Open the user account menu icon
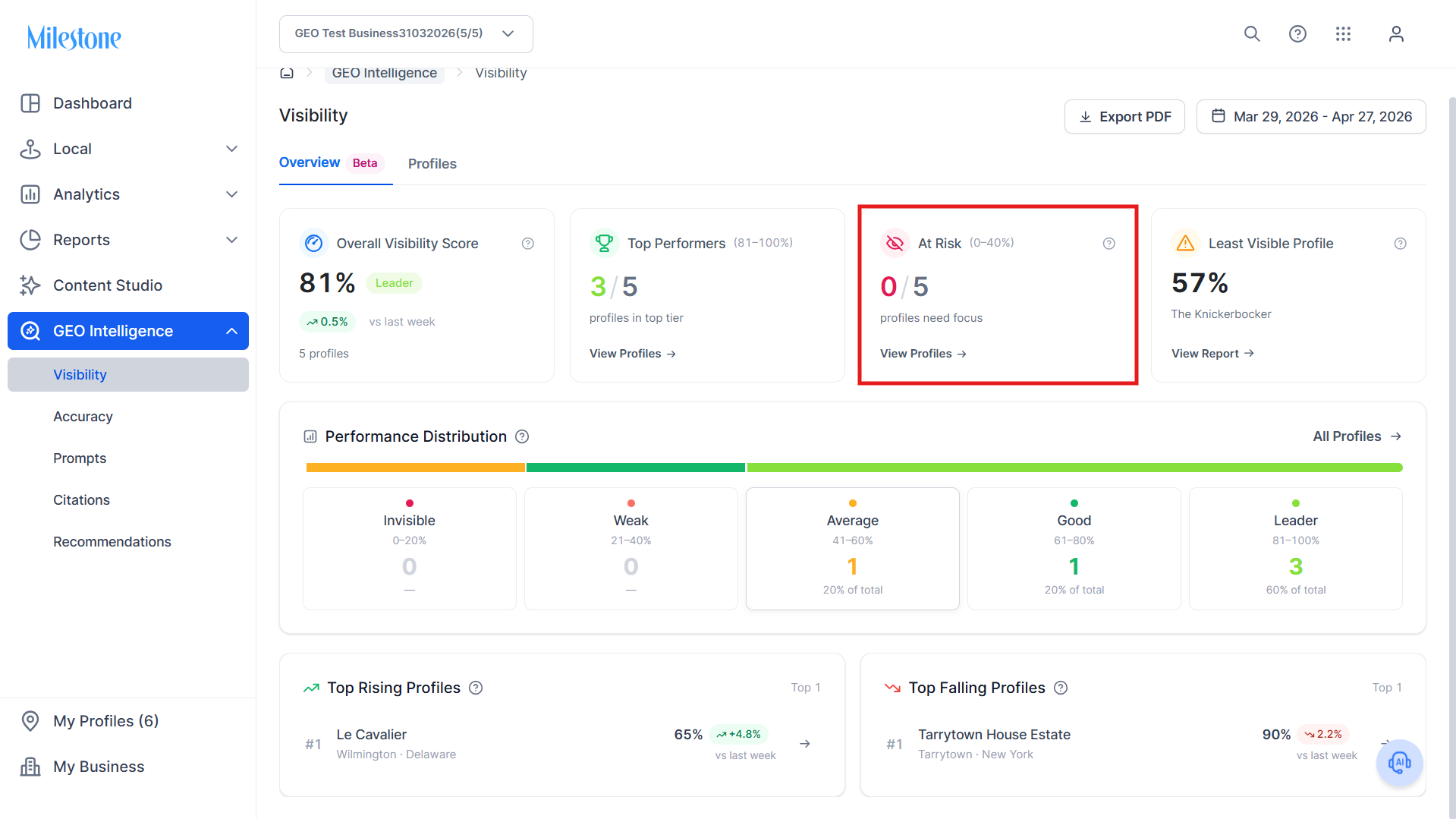This screenshot has width=1456, height=819. point(1396,34)
